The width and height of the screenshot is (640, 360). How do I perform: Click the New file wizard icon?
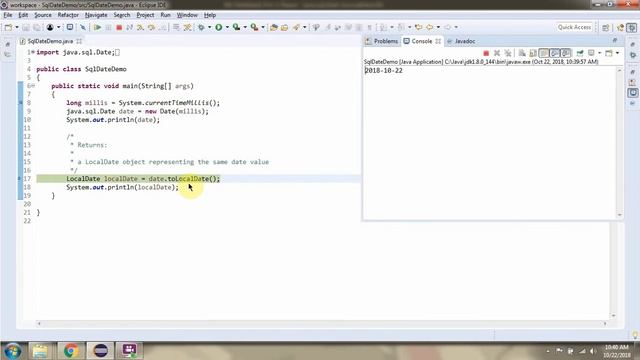pyautogui.click(x=8, y=27)
